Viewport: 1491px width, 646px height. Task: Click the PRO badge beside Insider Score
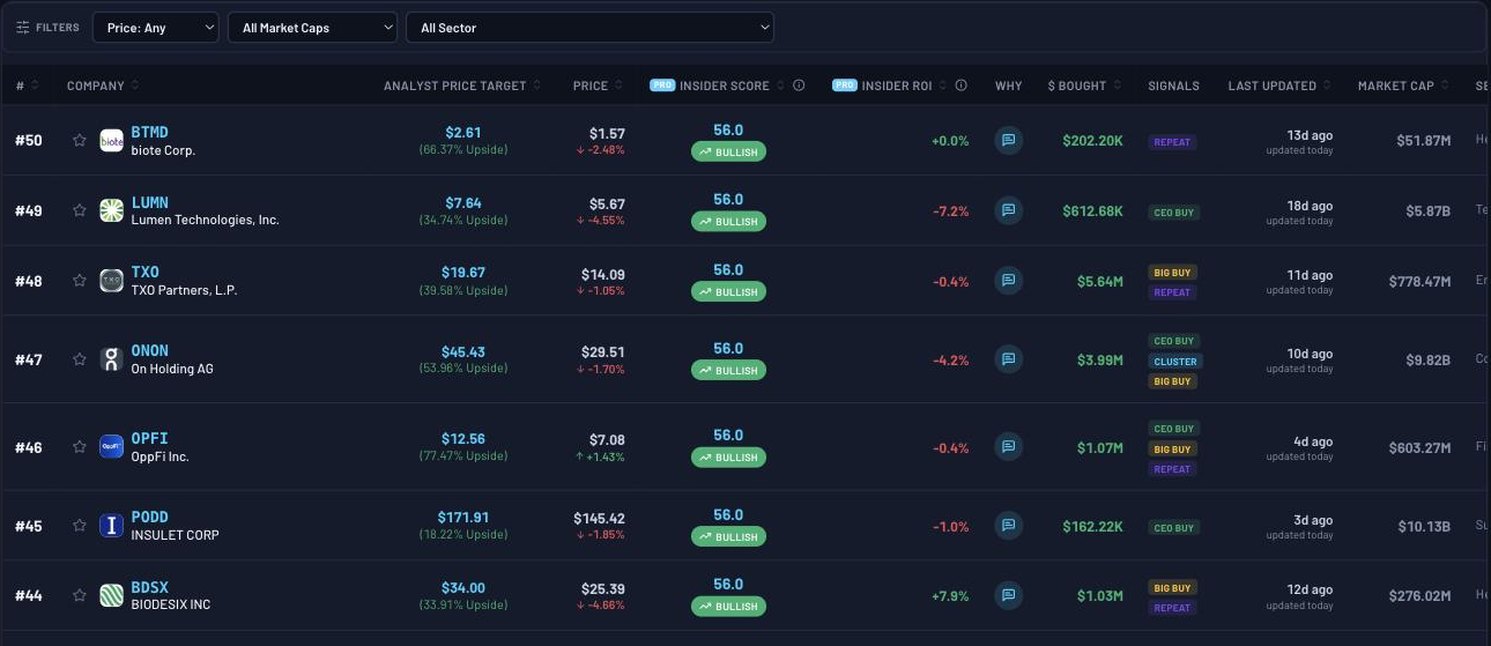click(x=662, y=85)
